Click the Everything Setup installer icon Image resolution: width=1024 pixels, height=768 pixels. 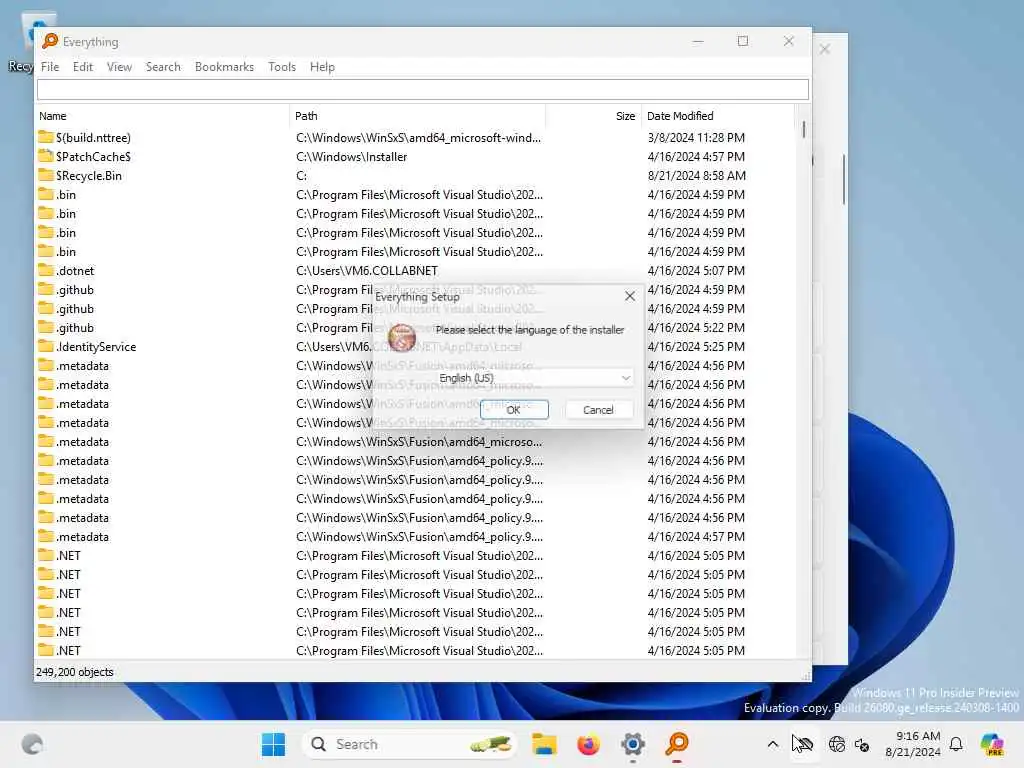[402, 337]
